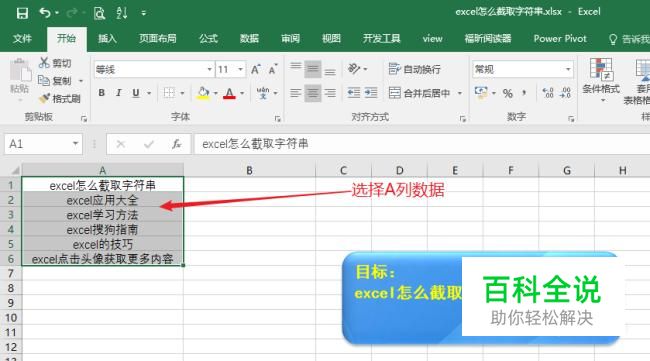This screenshot has height=361, width=650.
Task: Click the 剪切 cut button
Action: [x=55, y=63]
